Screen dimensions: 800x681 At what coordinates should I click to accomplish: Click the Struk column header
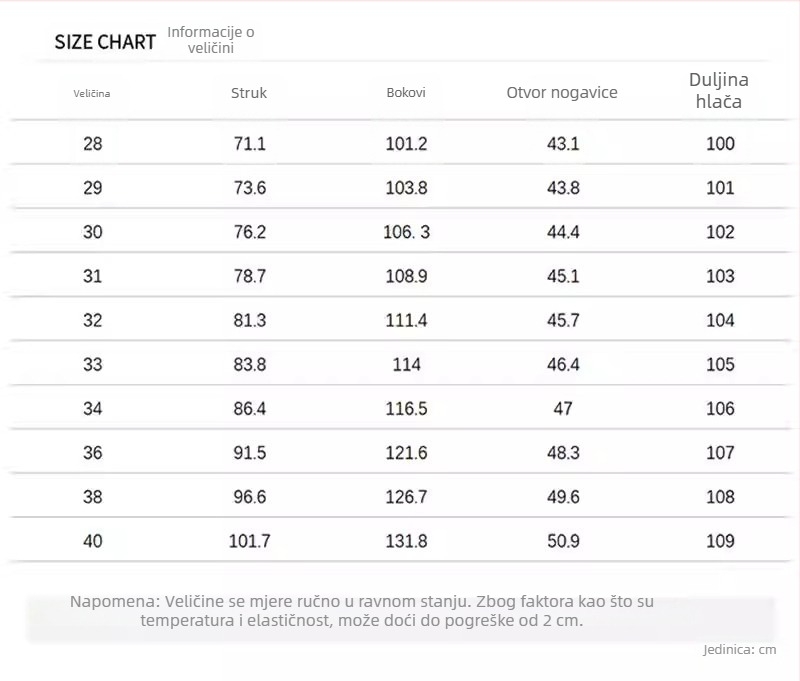(x=249, y=93)
